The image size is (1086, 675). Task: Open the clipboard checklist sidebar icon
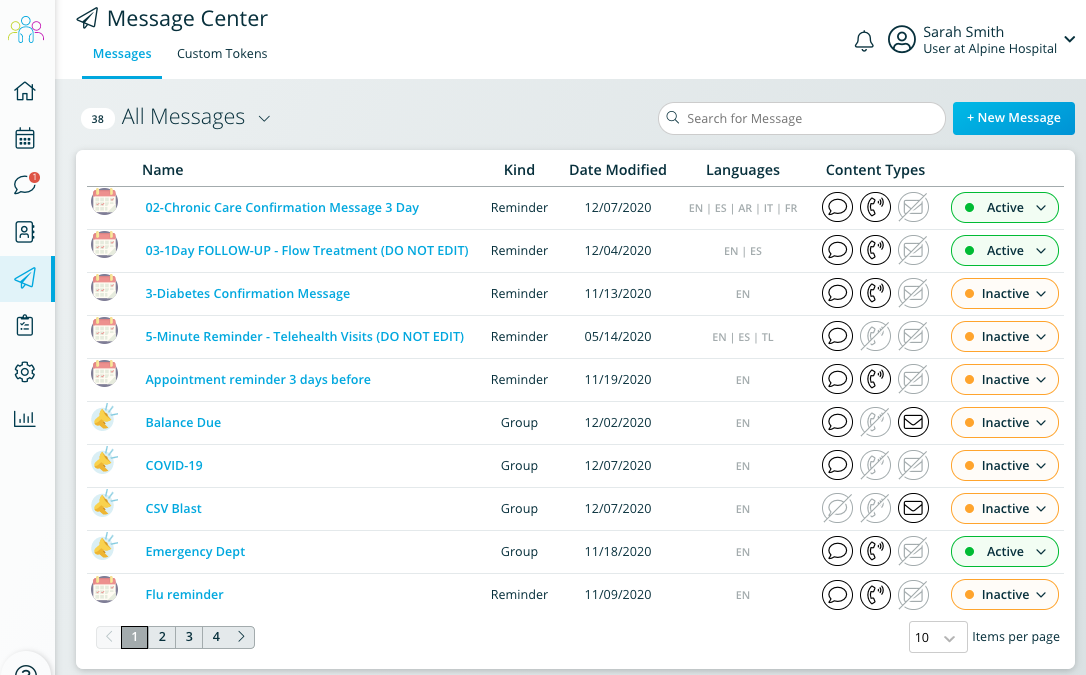pyautogui.click(x=25, y=325)
